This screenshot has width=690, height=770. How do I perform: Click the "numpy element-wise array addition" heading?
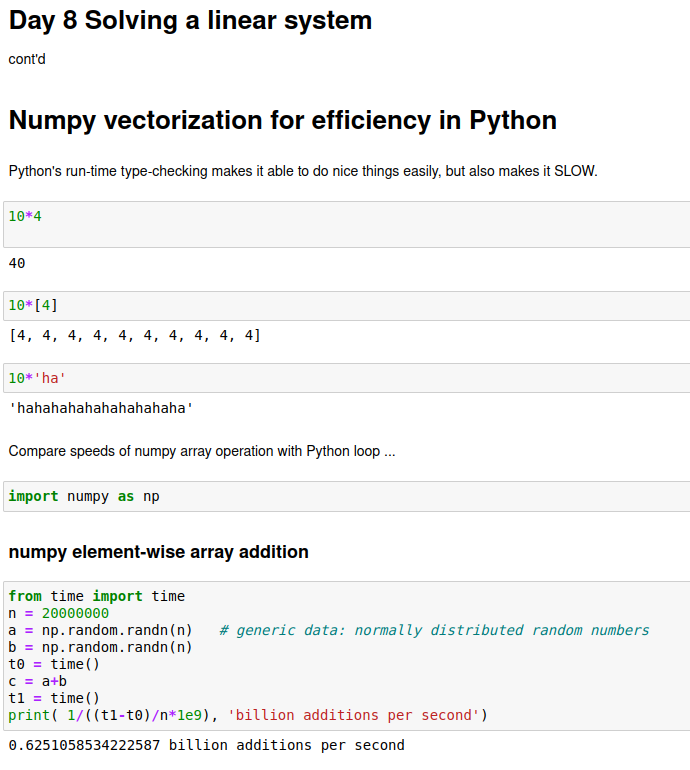pyautogui.click(x=158, y=552)
